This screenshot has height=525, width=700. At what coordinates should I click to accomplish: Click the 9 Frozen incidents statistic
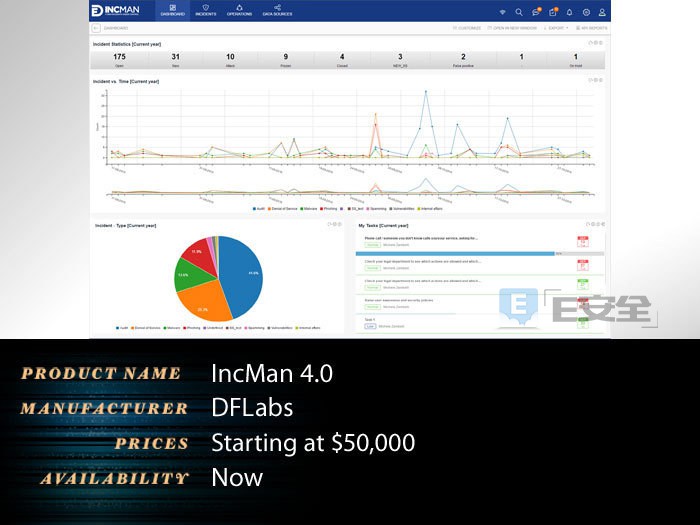point(286,60)
